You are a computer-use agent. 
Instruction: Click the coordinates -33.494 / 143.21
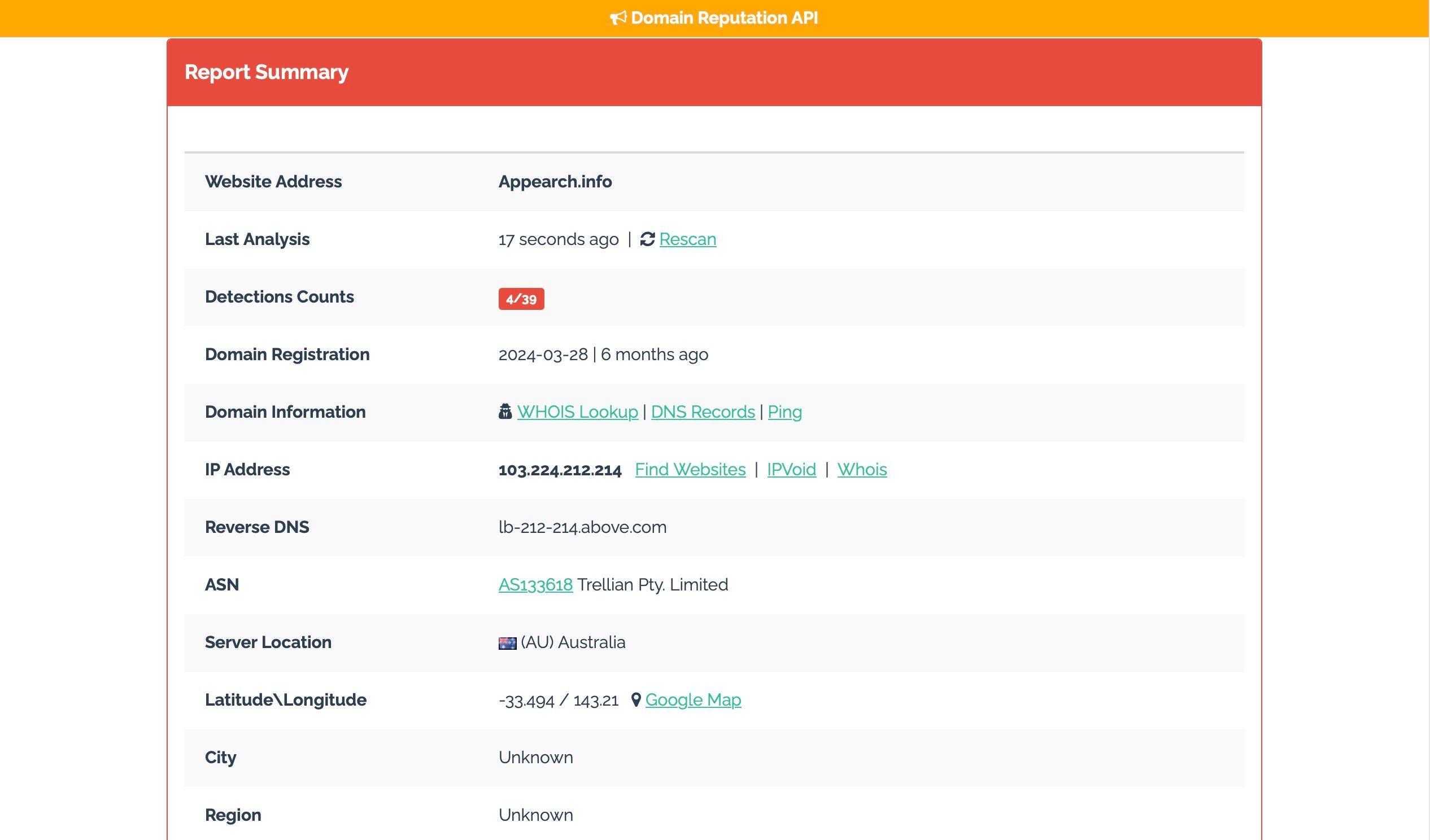tap(559, 701)
